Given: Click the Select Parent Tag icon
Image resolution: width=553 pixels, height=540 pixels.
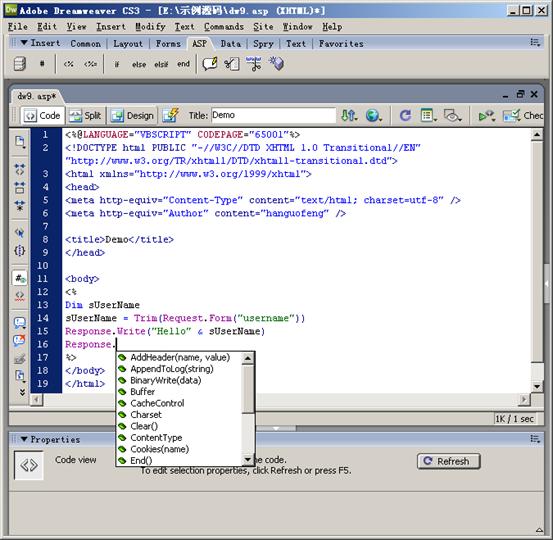Looking at the screenshot, I should coord(20,232).
